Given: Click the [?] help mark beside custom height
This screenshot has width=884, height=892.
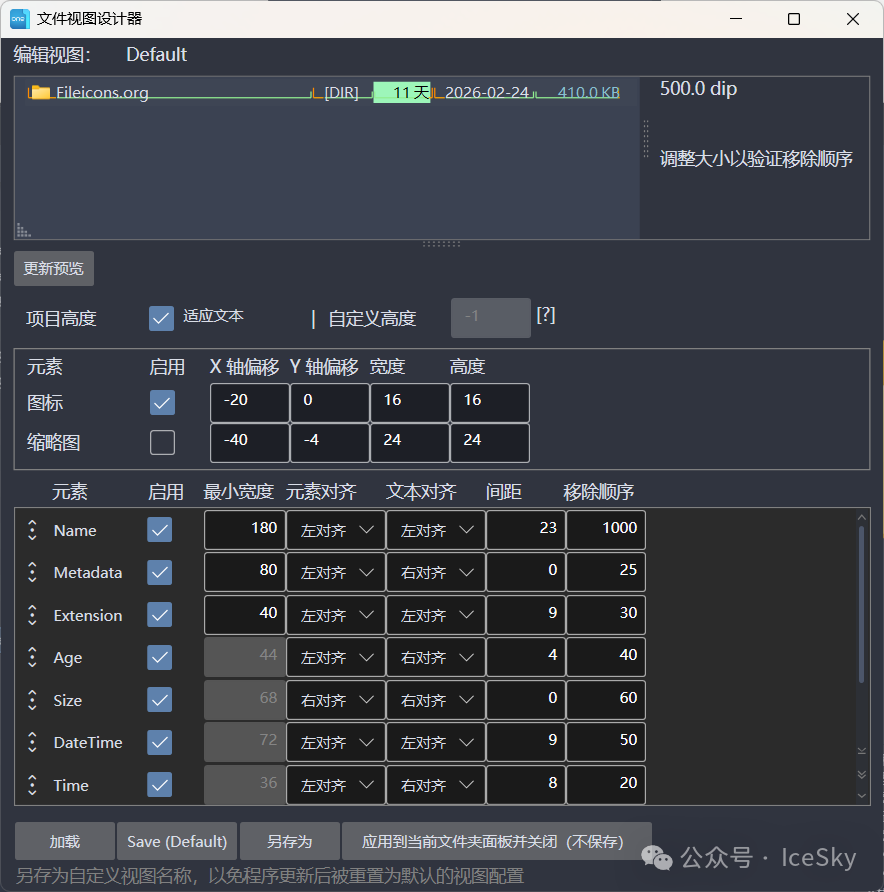Looking at the screenshot, I should click(545, 315).
